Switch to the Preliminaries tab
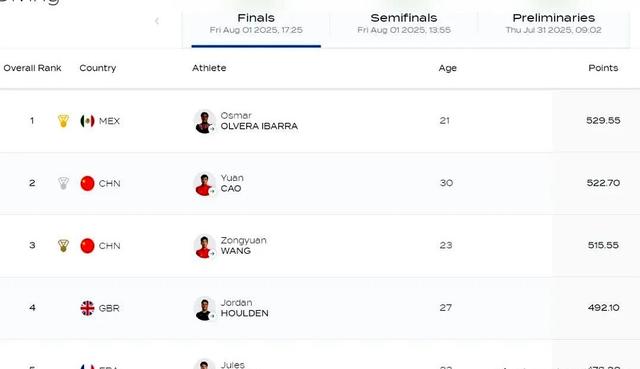Image resolution: width=640 pixels, height=369 pixels. [553, 24]
